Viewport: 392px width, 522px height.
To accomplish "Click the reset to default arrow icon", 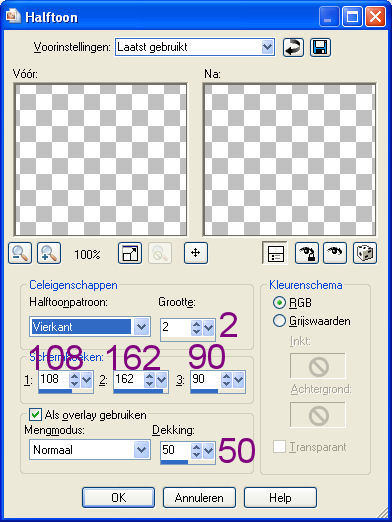I will click(x=294, y=47).
